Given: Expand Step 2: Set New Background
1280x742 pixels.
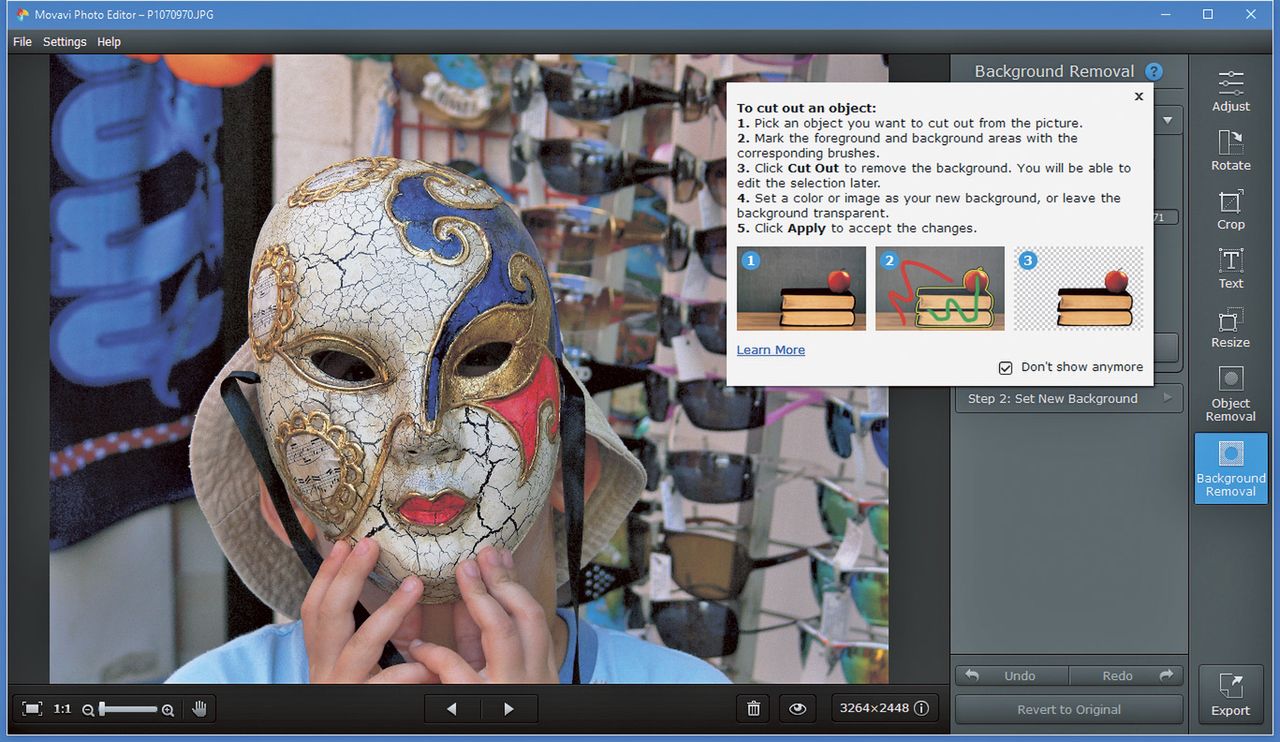Looking at the screenshot, I should point(1067,398).
